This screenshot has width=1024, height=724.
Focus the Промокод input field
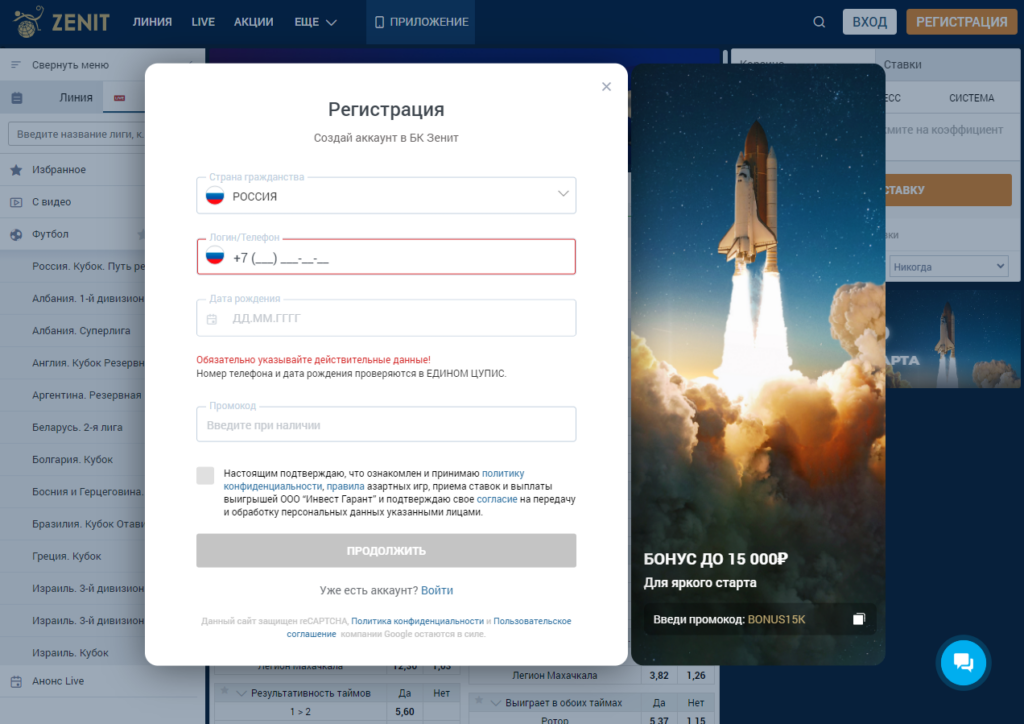[x=386, y=424]
